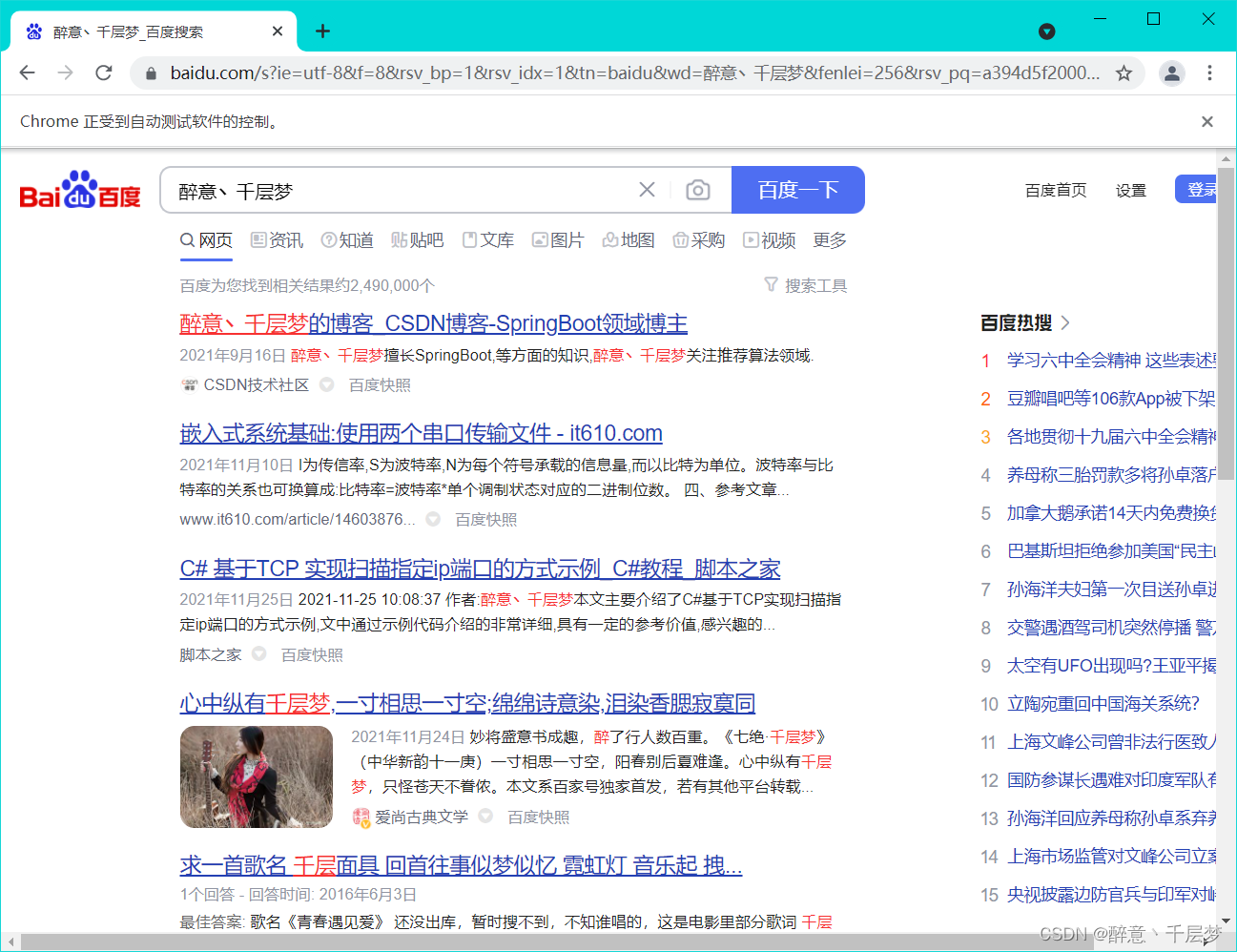The width and height of the screenshot is (1237, 952).
Task: Open thumbnail of woman with guitar
Action: (257, 776)
